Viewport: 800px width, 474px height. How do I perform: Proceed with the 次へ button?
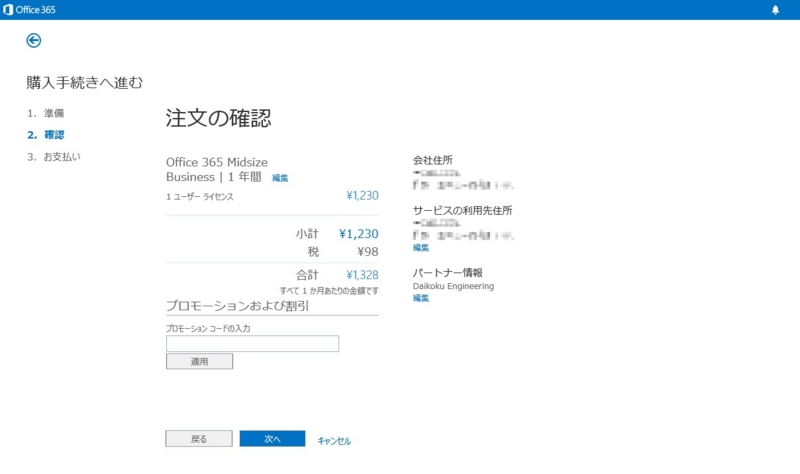pos(272,439)
